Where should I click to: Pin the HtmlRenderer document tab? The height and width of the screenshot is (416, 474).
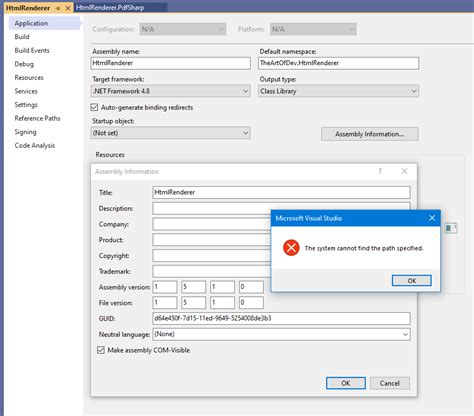pyautogui.click(x=58, y=8)
